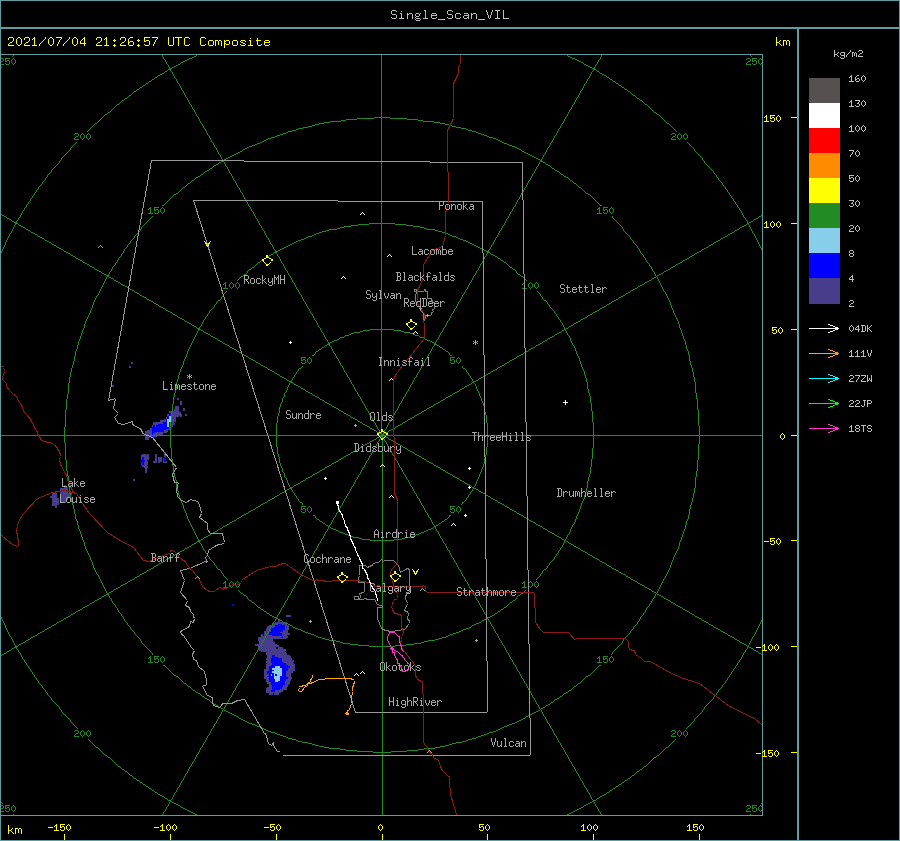Click the Banff town label

(x=165, y=557)
